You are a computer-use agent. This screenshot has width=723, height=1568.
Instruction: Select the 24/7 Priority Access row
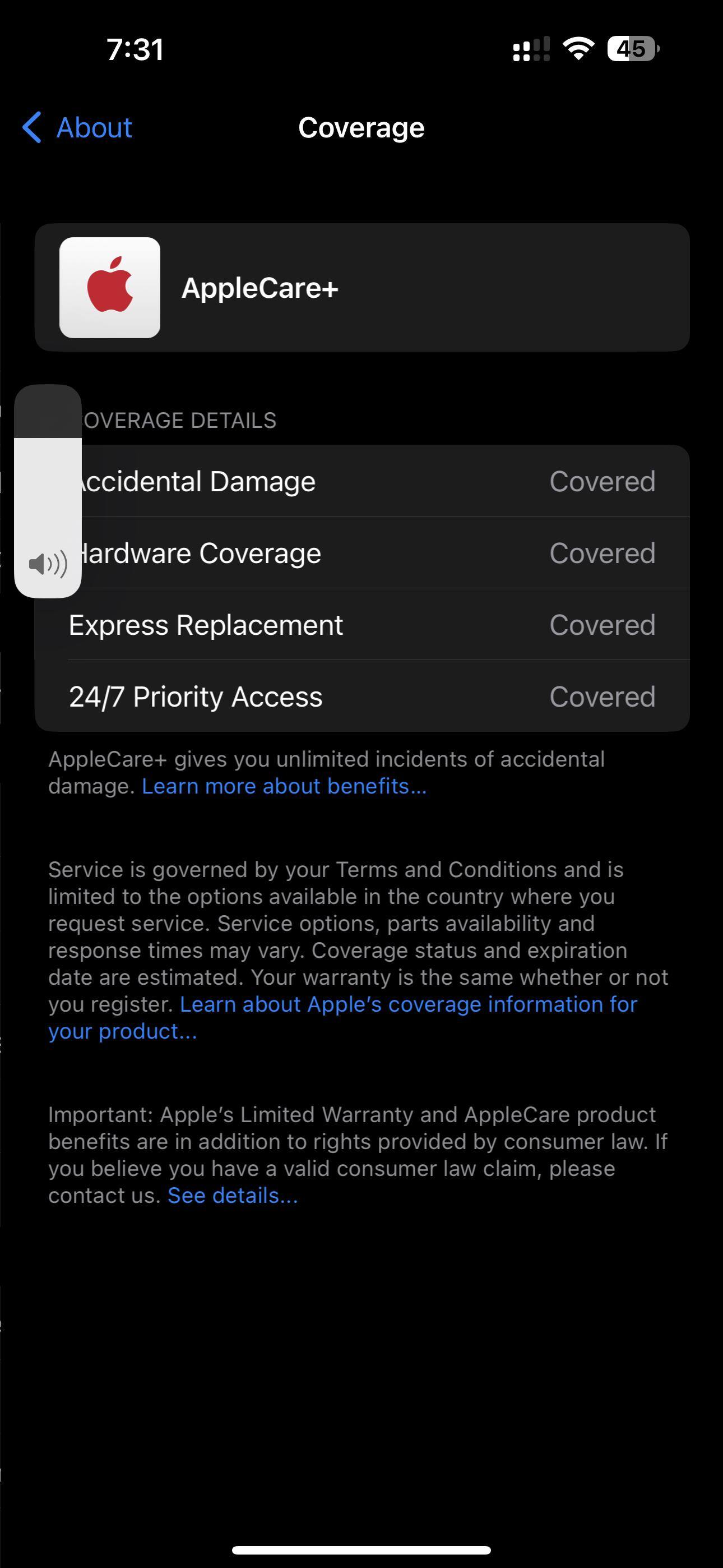coord(361,697)
